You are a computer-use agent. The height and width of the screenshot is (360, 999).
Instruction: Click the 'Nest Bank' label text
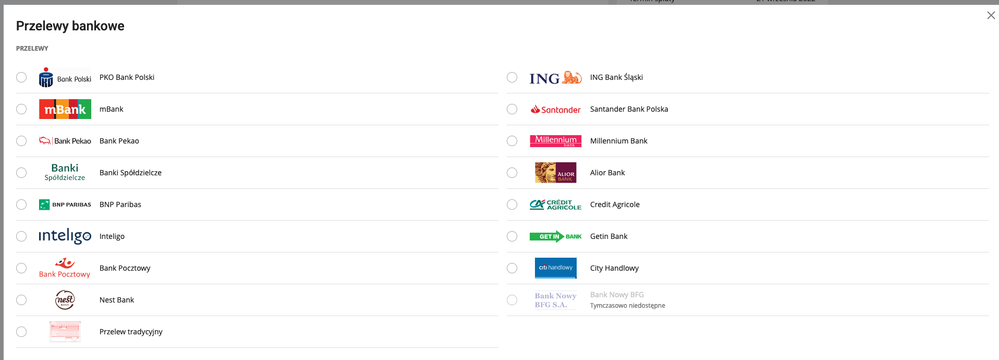[x=117, y=300]
